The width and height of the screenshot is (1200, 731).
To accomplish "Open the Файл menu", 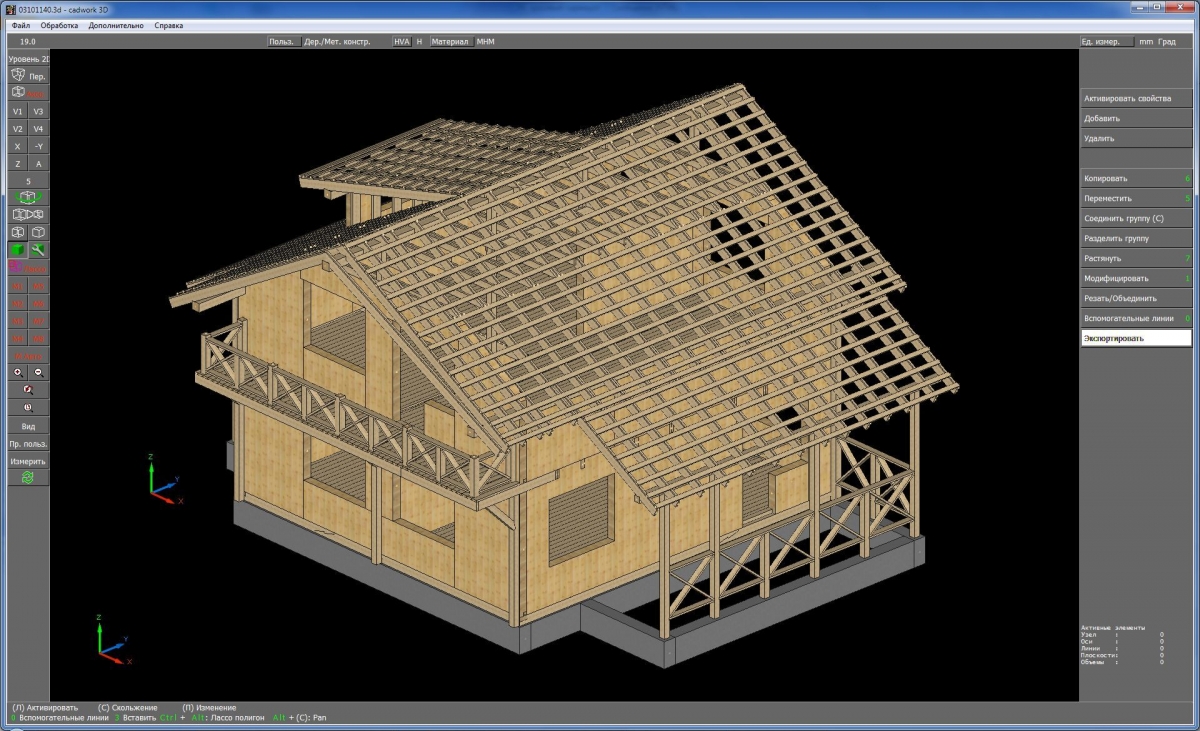I will (x=21, y=25).
